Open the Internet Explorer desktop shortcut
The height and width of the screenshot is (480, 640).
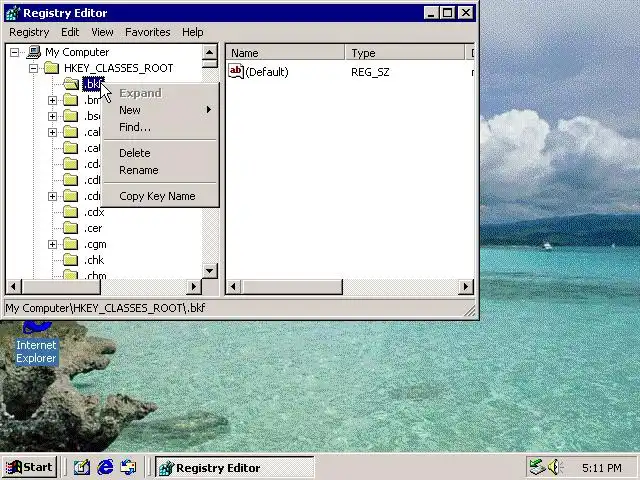36,345
